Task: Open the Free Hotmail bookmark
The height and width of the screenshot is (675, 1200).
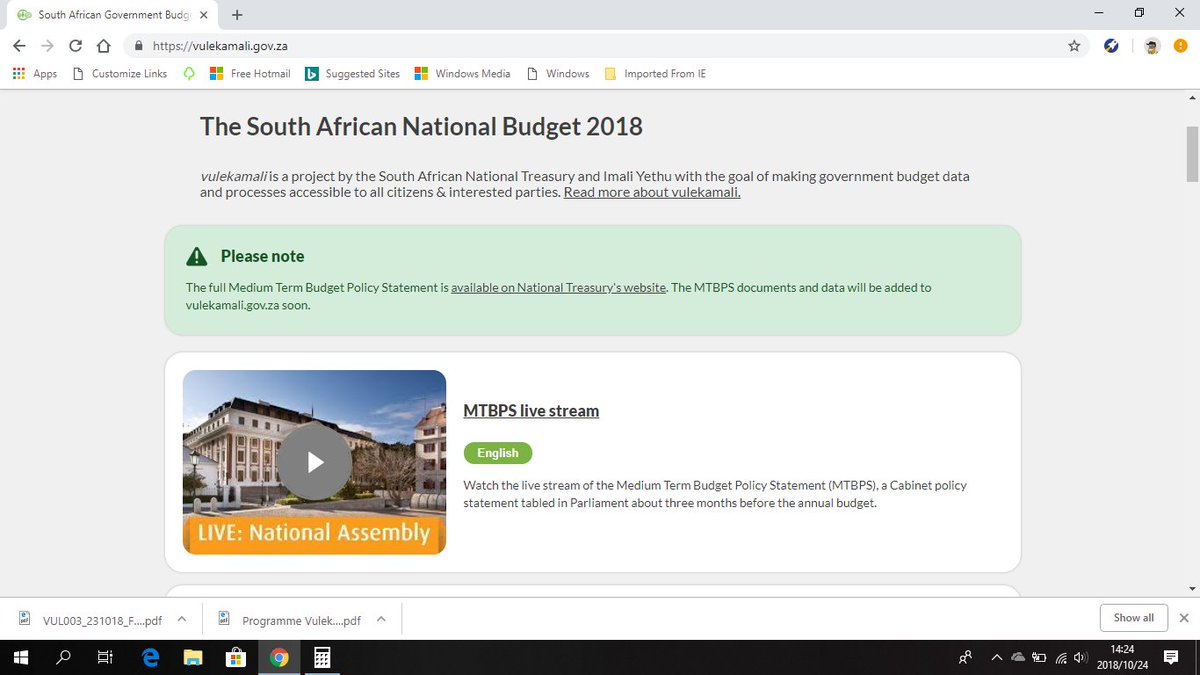Action: point(250,73)
